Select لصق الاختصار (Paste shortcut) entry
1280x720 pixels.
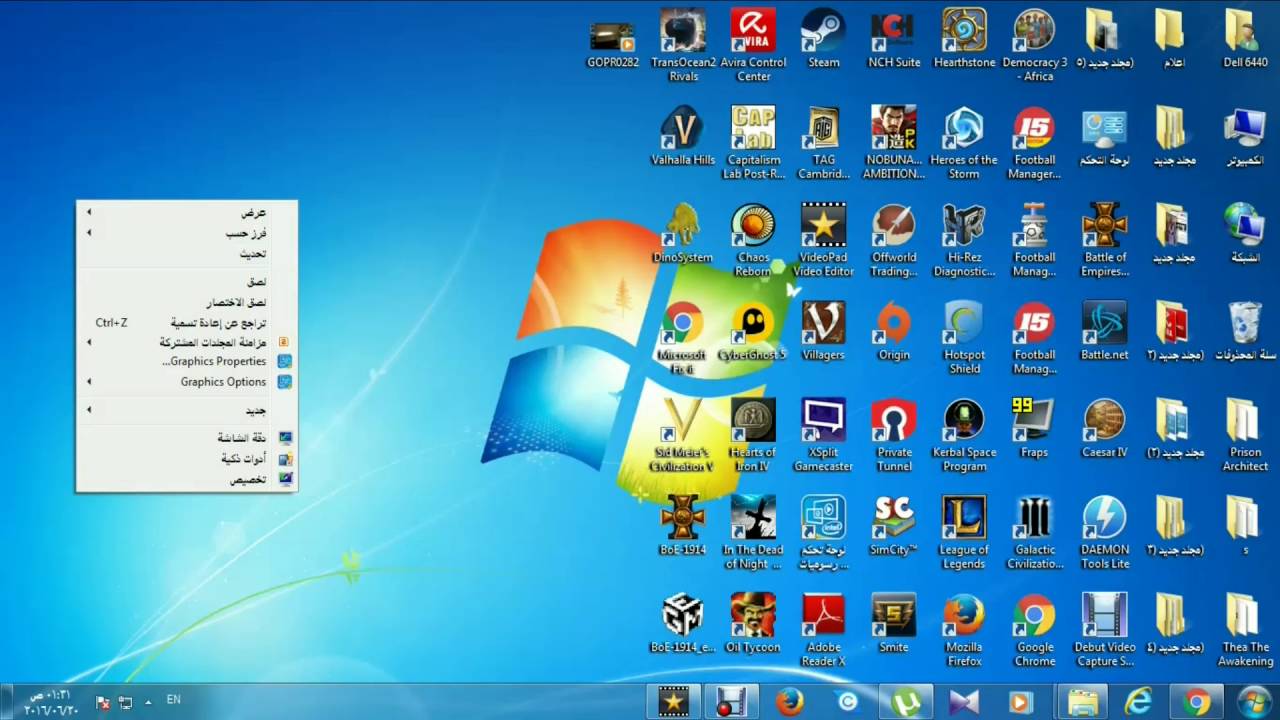[x=186, y=302]
